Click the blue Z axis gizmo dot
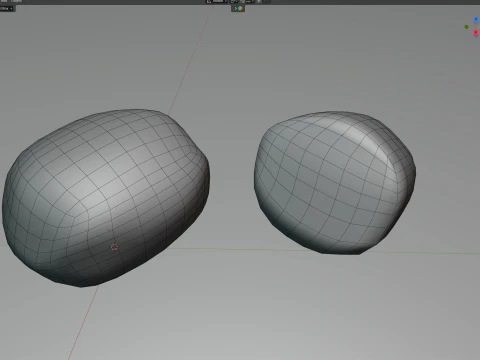The height and width of the screenshot is (360, 480). 476,19
